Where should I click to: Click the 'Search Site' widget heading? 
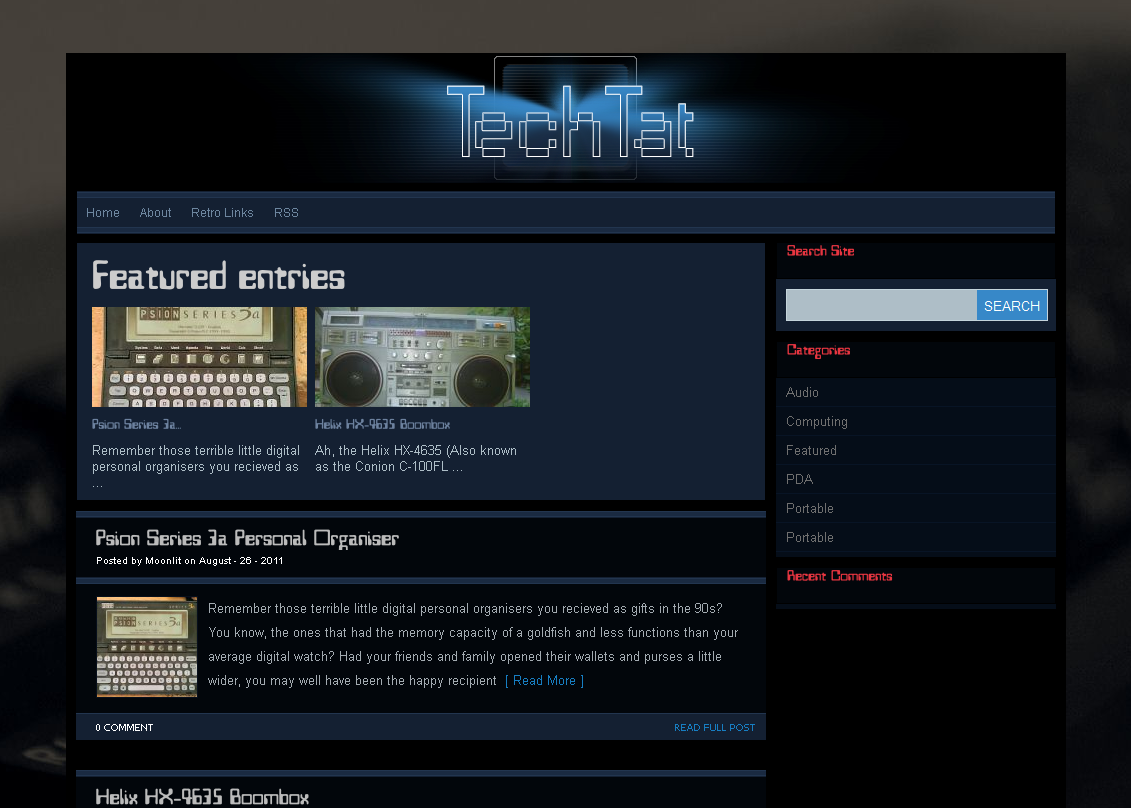coord(820,251)
